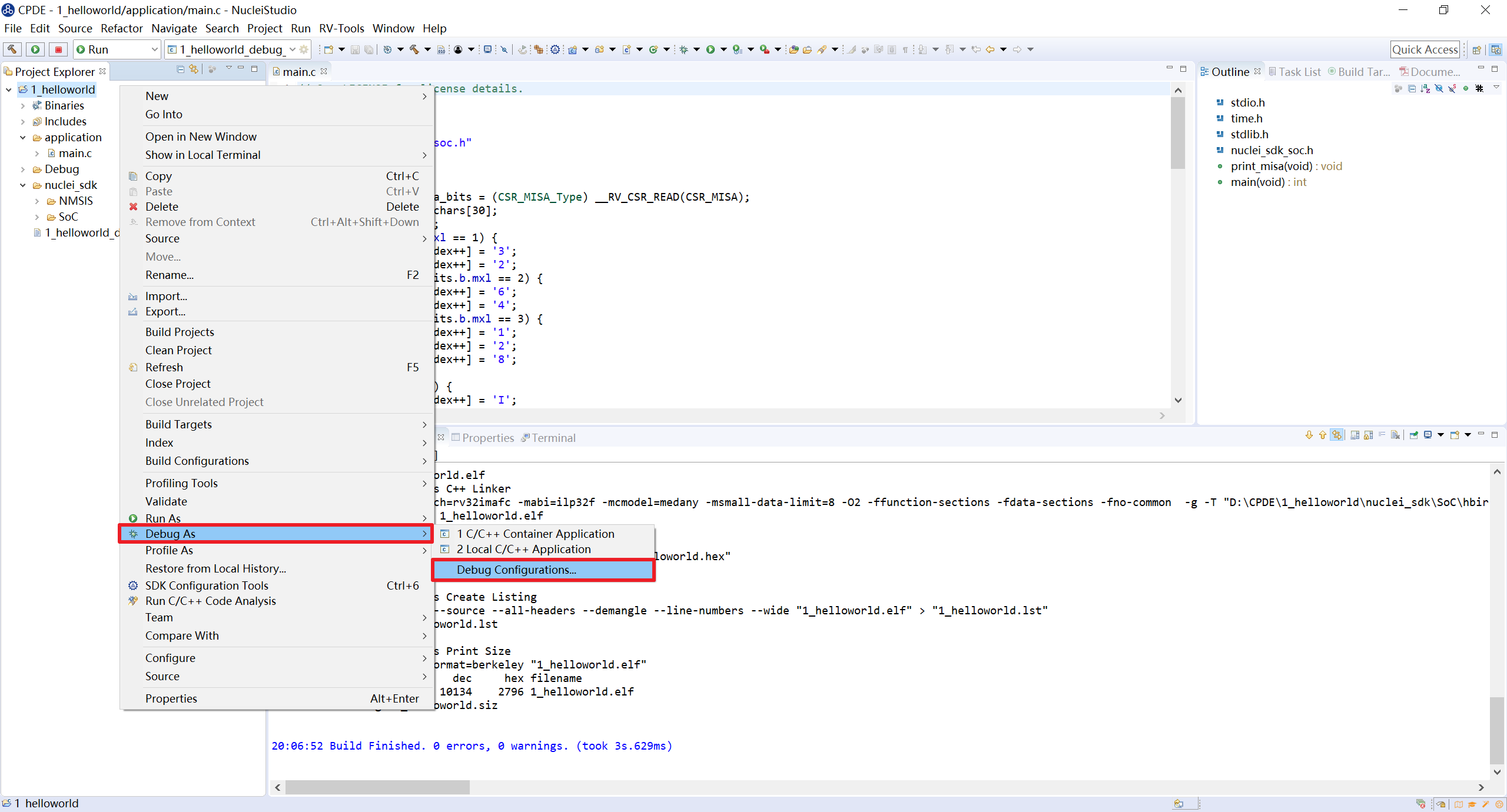Select Debug As in the context menu

[x=275, y=534]
